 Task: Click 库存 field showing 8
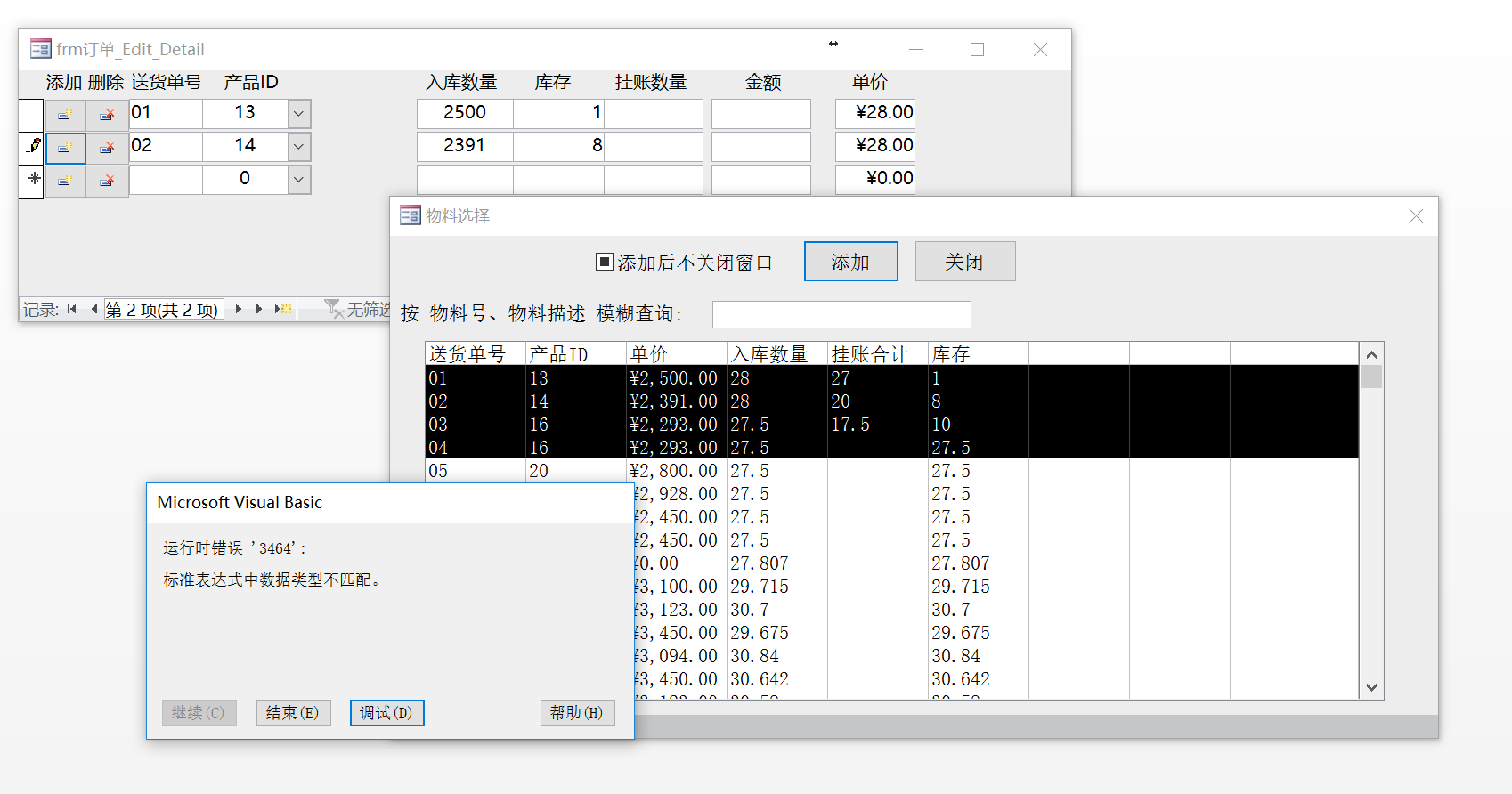(x=559, y=147)
